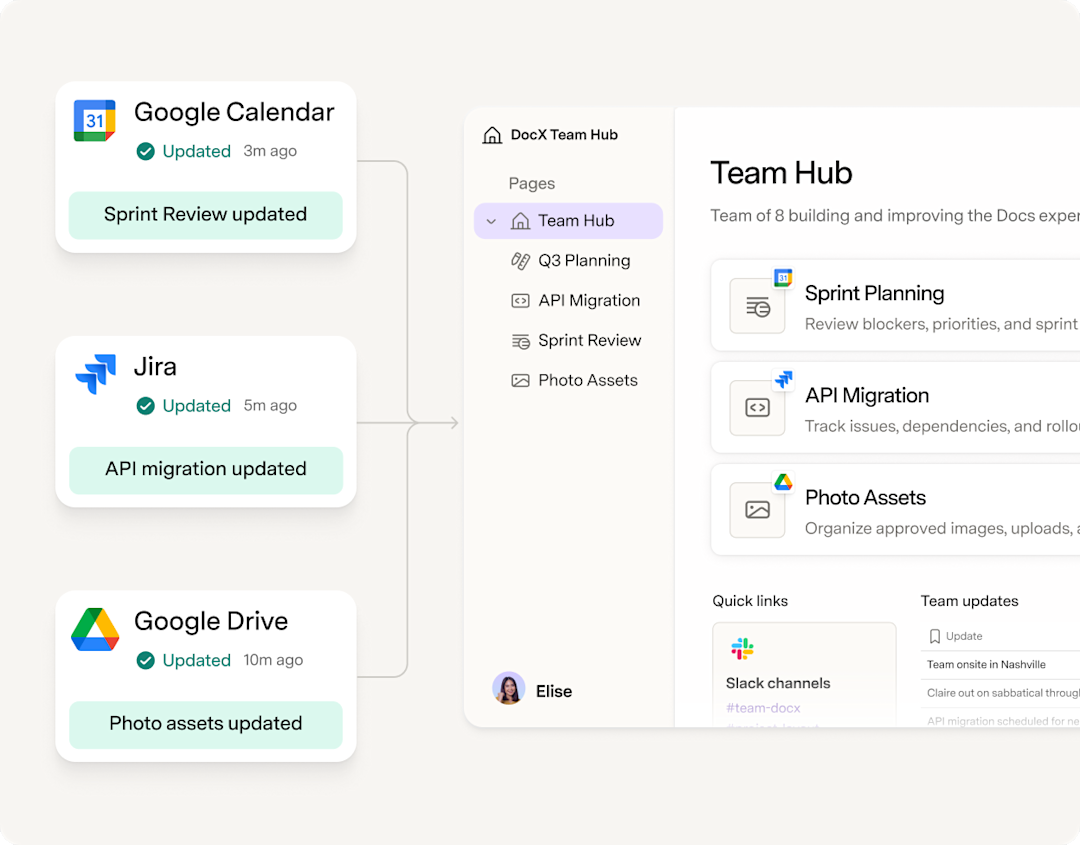Click the green check next to Google Calendar's Updated
The width and height of the screenshot is (1080, 845).
click(x=145, y=151)
